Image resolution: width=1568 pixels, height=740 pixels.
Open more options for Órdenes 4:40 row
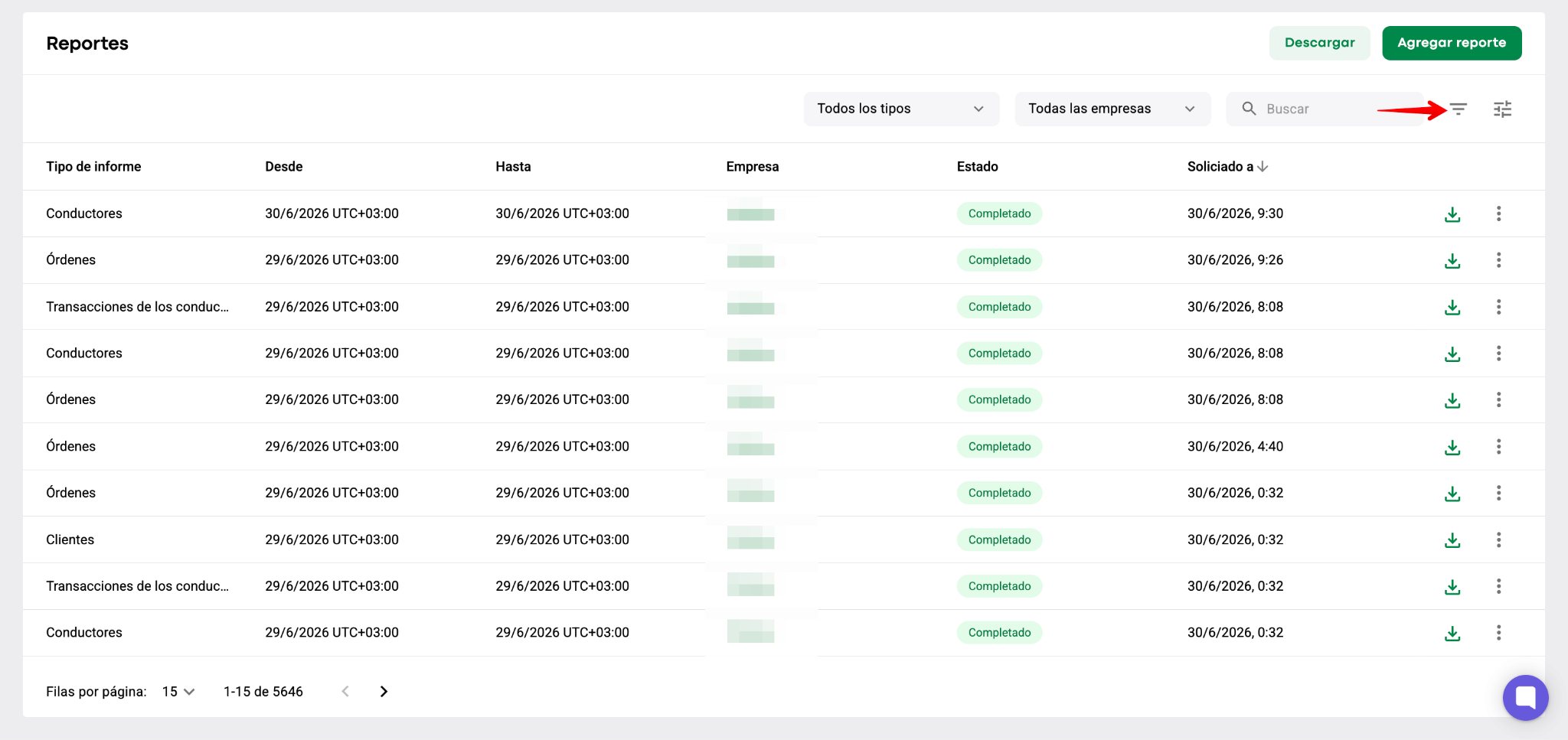pos(1498,446)
